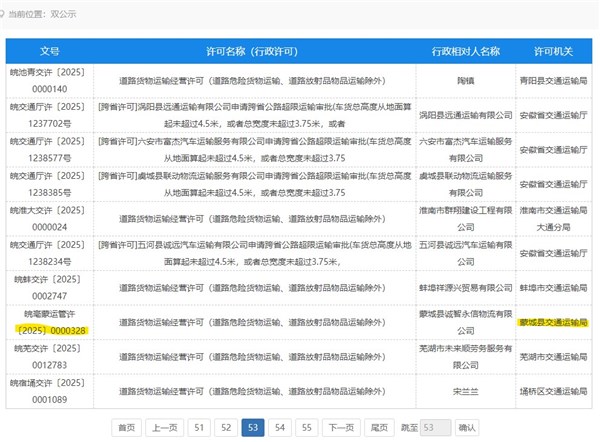Image resolution: width=600 pixels, height=442 pixels.
Task: Click the page number jump input field
Action: [x=434, y=427]
